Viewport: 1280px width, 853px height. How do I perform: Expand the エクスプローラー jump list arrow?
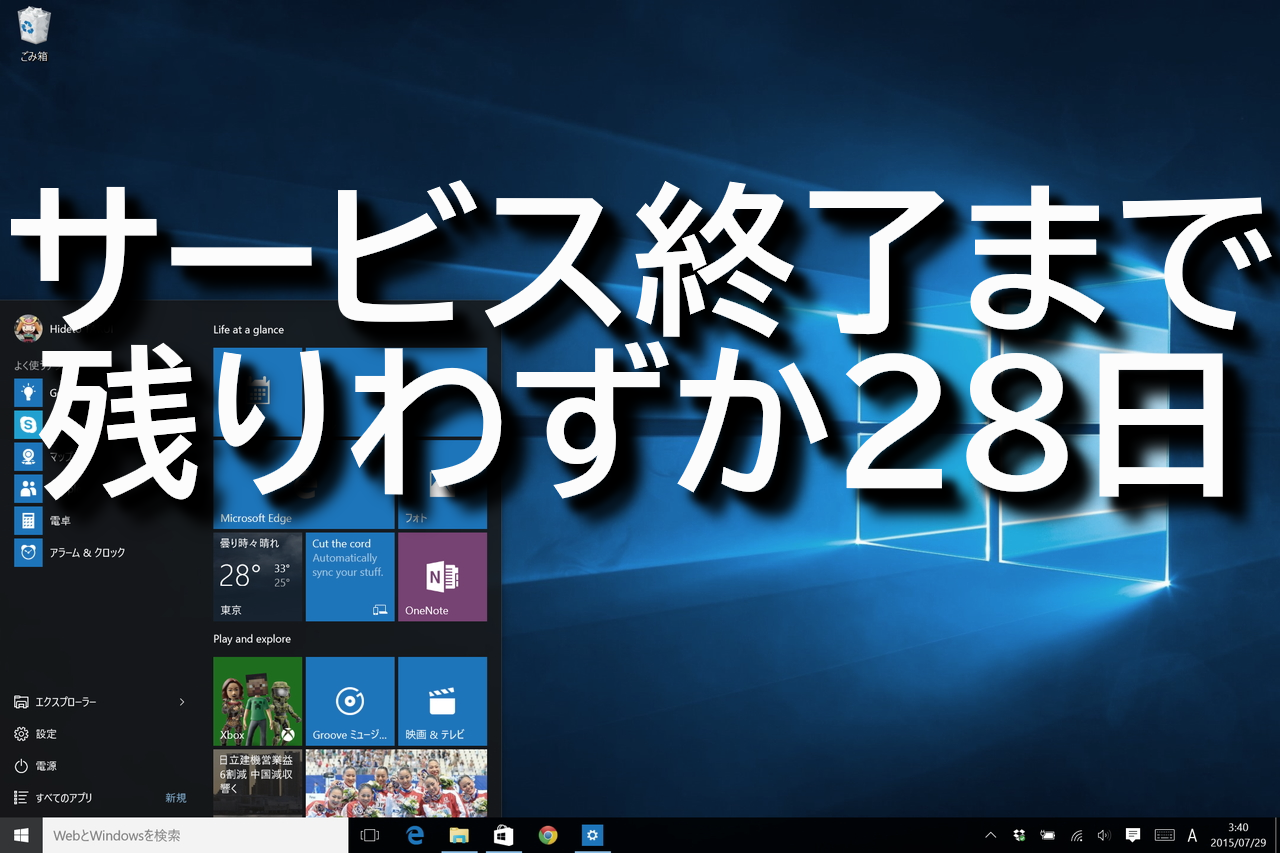tap(181, 702)
